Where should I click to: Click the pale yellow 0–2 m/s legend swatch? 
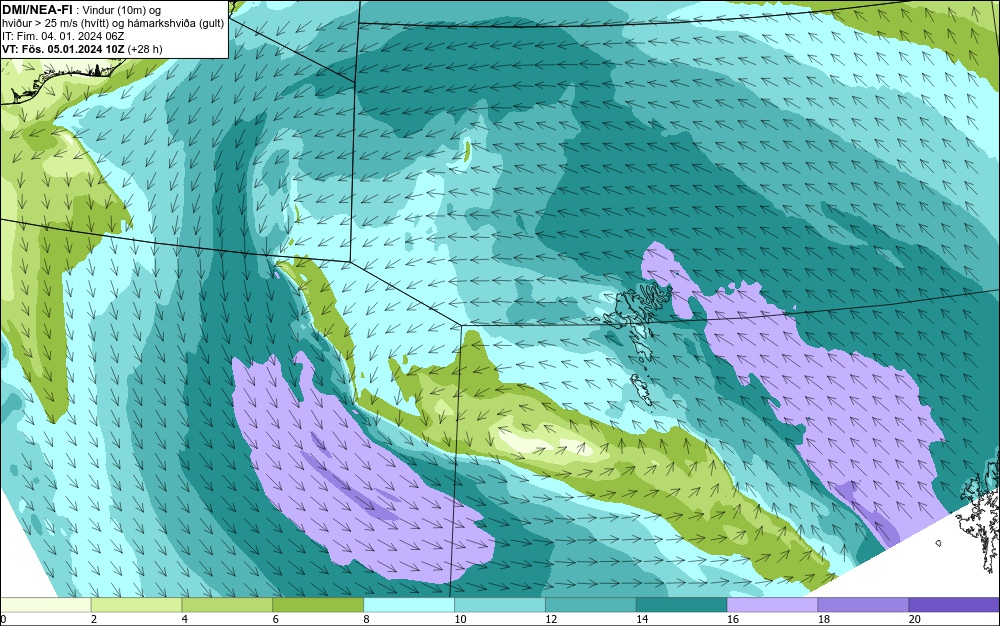click(46, 604)
